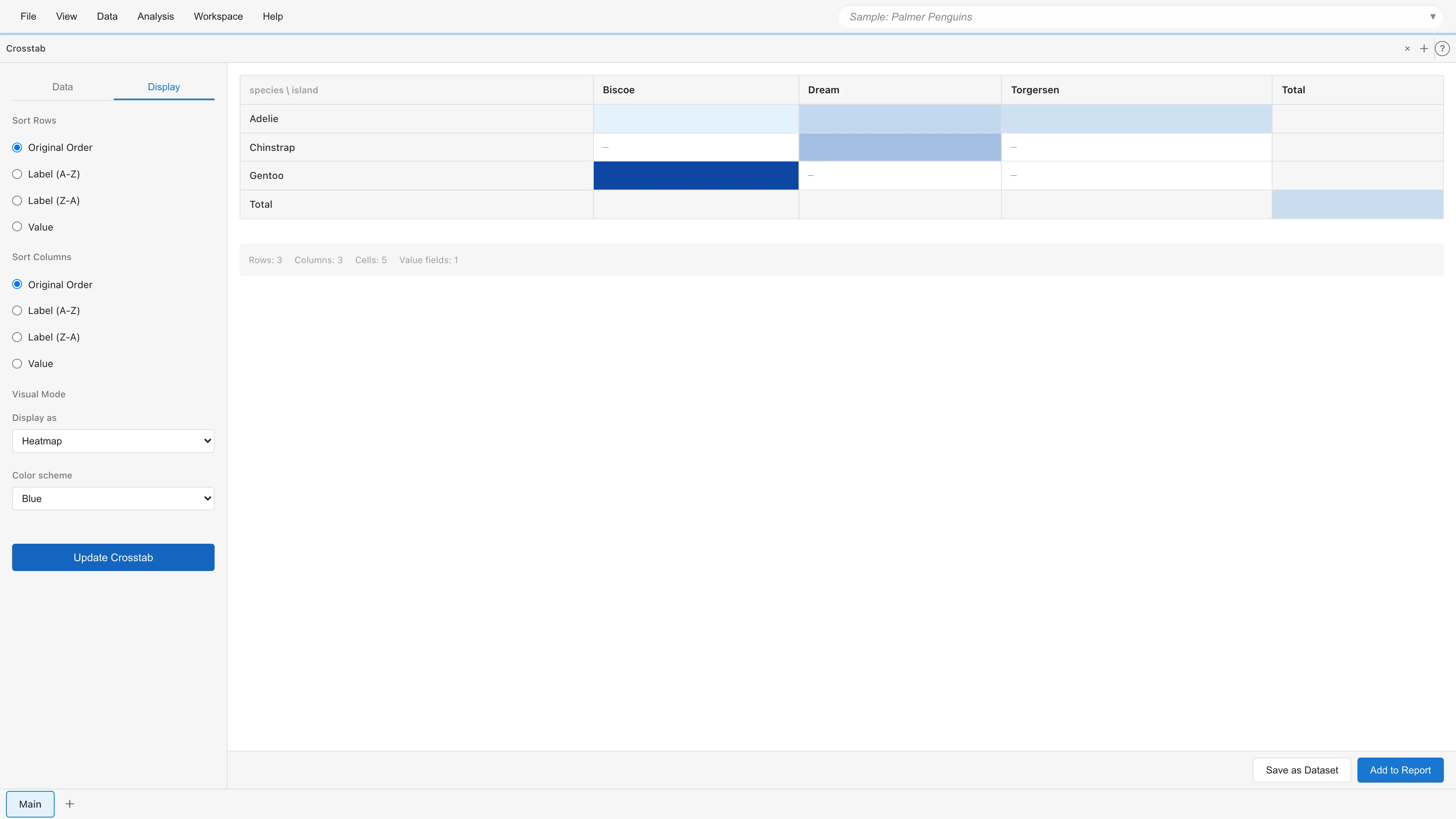Click the dark blue Gentoo Biscoe cell
1456x819 pixels.
pyautogui.click(x=695, y=176)
